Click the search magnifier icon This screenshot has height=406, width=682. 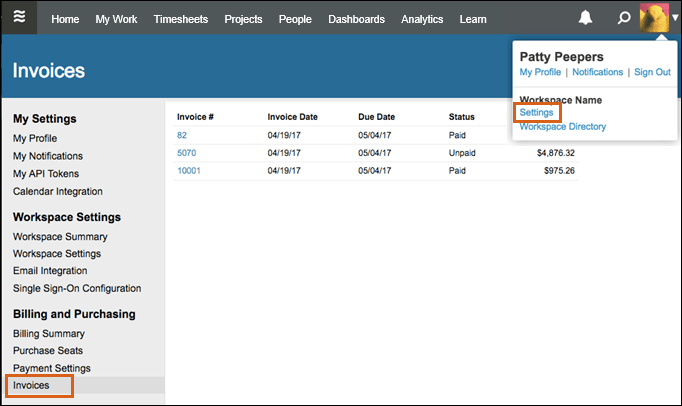(x=624, y=19)
